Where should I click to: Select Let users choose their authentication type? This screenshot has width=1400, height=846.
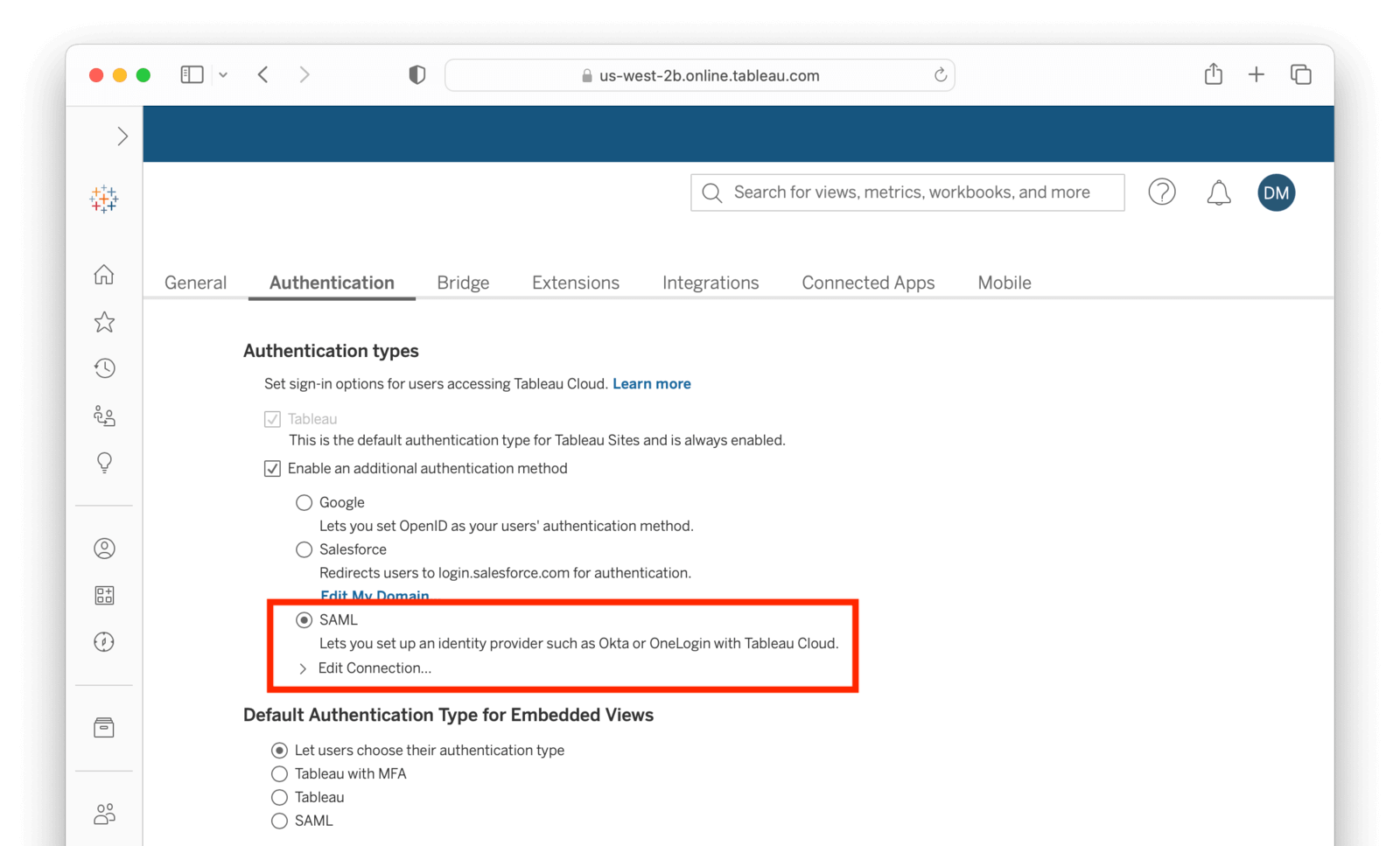tap(279, 751)
